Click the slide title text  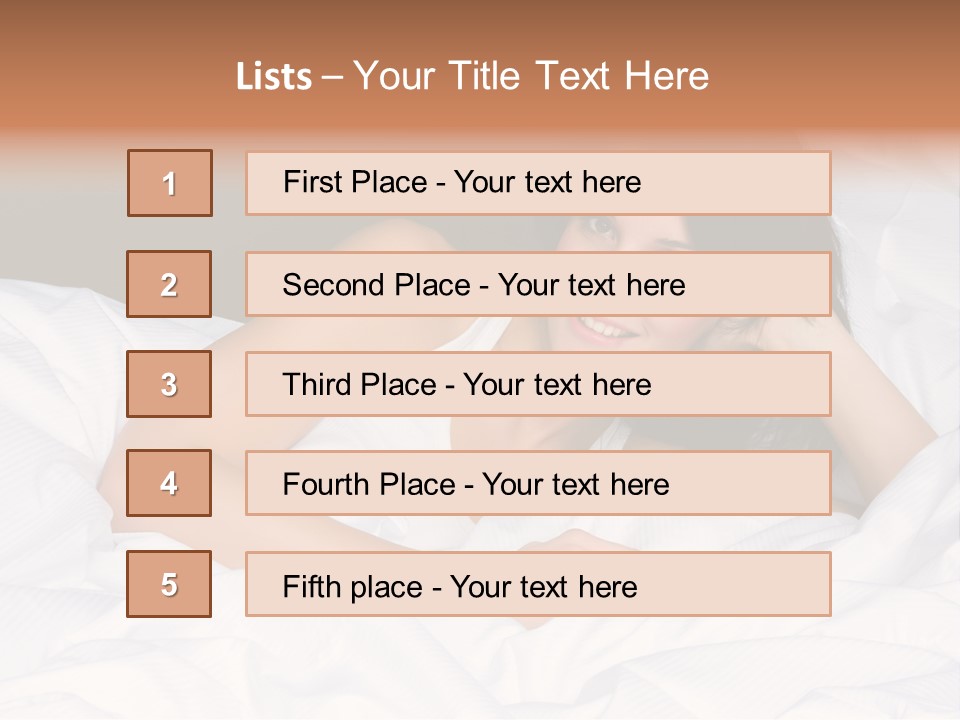click(472, 76)
